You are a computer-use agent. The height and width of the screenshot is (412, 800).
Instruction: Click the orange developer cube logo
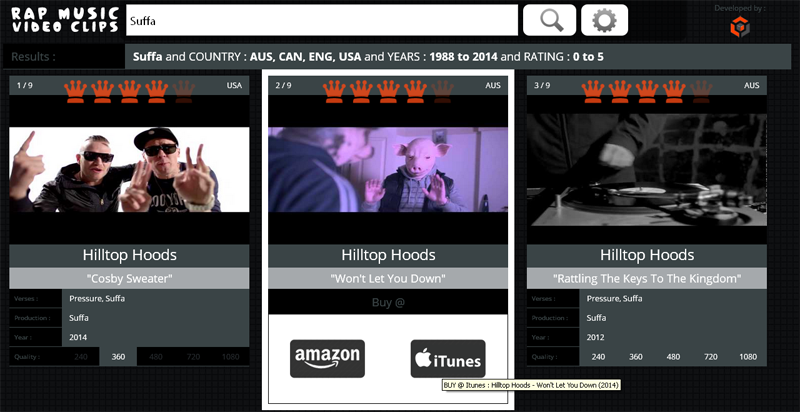point(740,27)
